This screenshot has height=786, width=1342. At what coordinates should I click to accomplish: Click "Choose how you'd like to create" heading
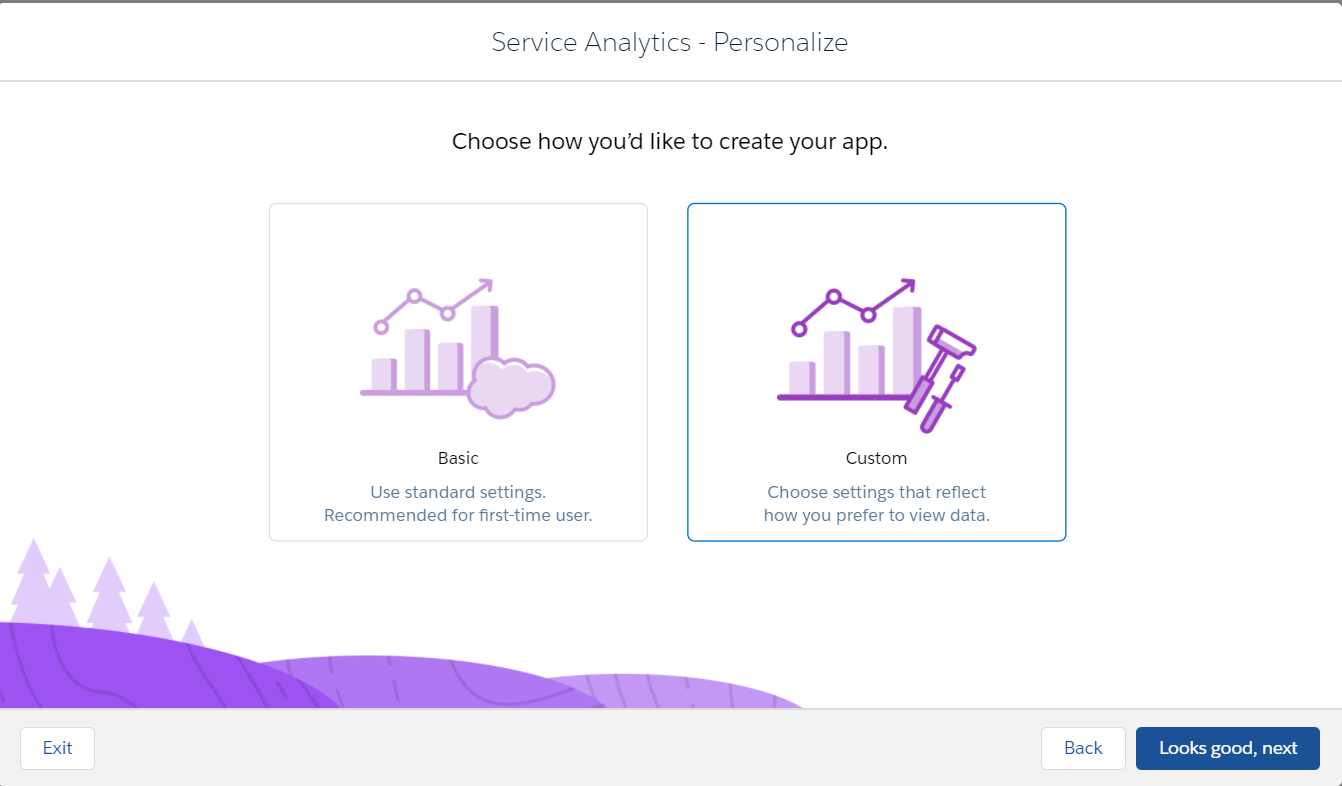pyautogui.click(x=670, y=141)
